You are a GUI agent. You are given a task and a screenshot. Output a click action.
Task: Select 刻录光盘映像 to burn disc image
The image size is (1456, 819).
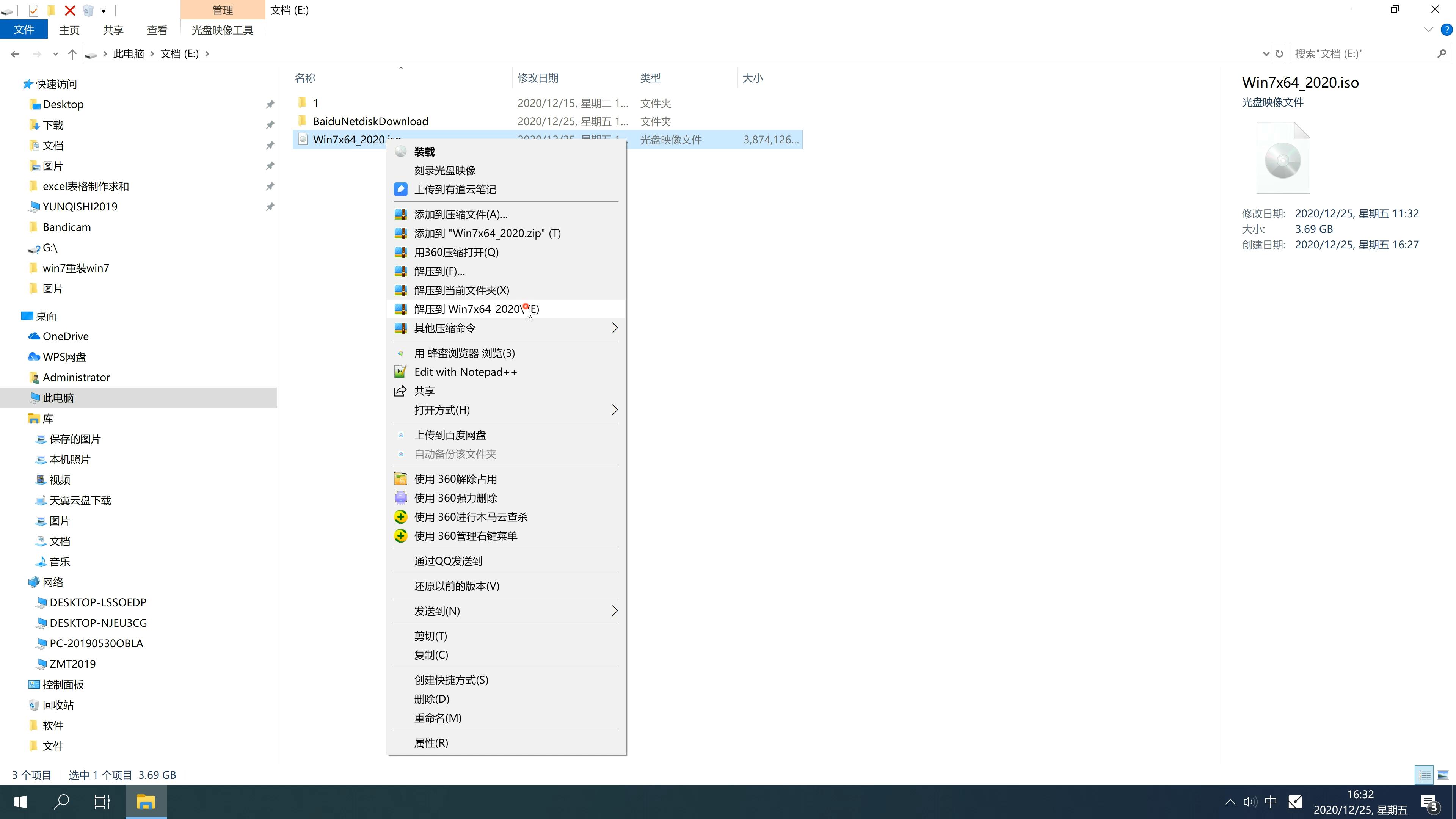(x=445, y=170)
